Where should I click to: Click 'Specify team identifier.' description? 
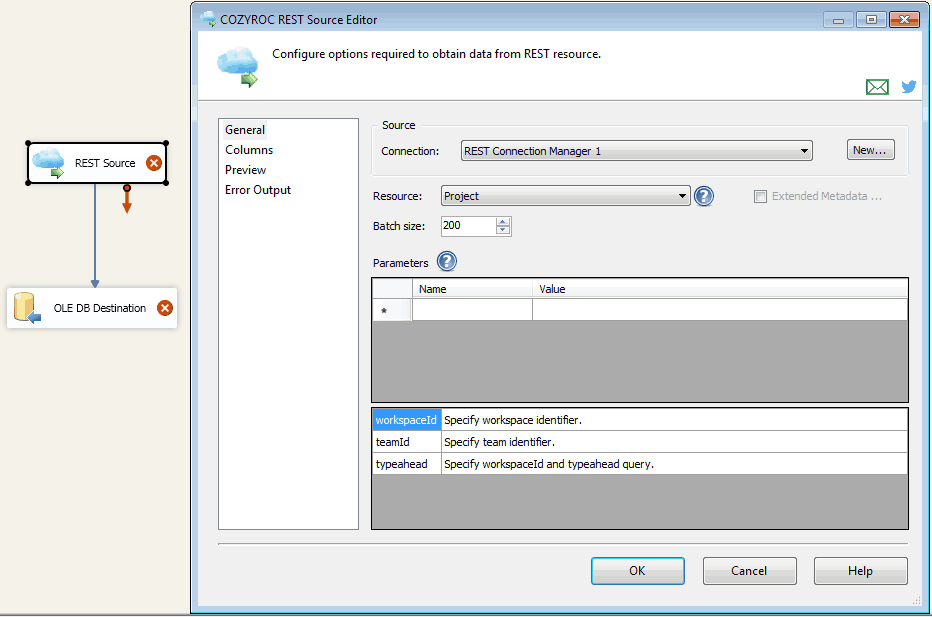[x=499, y=442]
